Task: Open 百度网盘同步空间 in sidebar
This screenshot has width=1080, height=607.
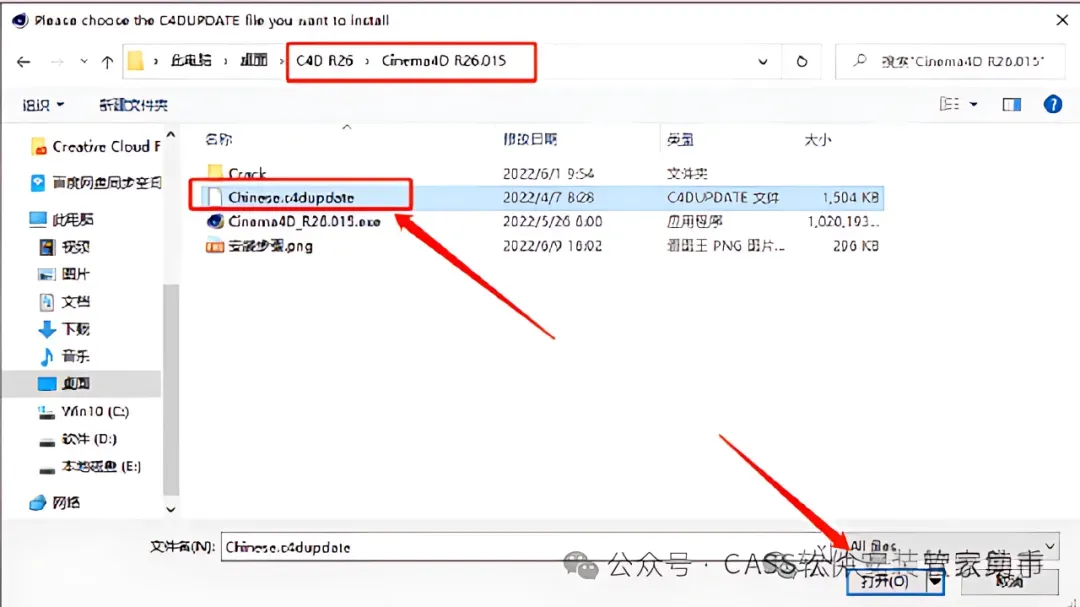Action: pyautogui.click(x=96, y=183)
